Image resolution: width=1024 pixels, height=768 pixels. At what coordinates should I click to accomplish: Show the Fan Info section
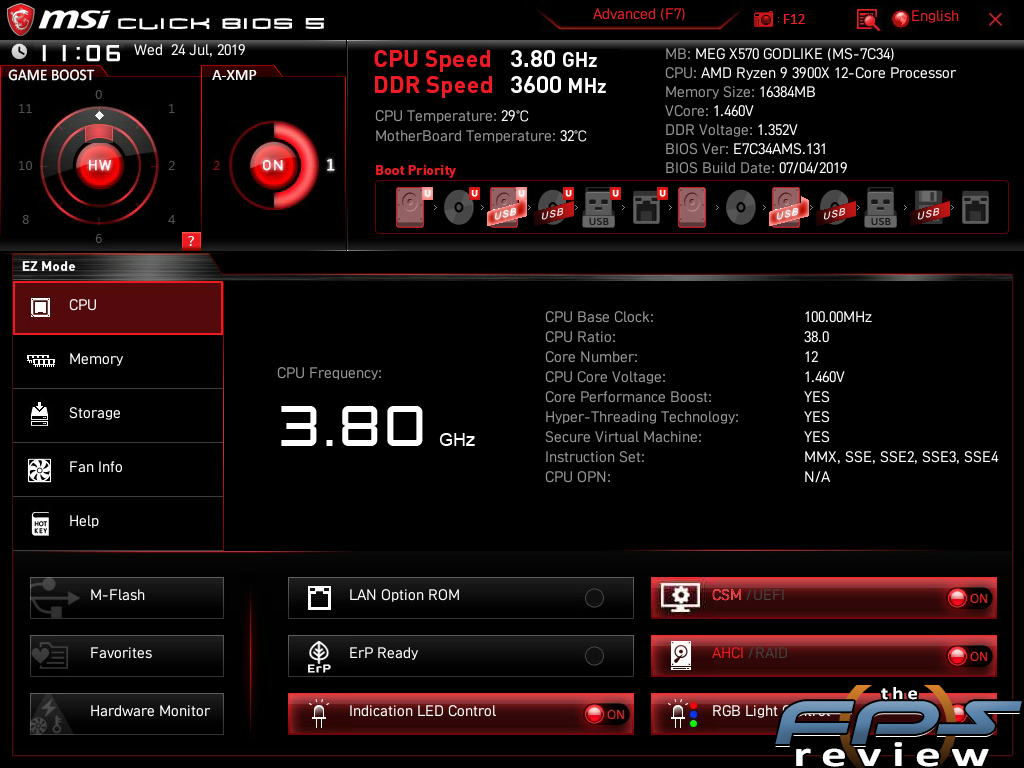[x=118, y=469]
